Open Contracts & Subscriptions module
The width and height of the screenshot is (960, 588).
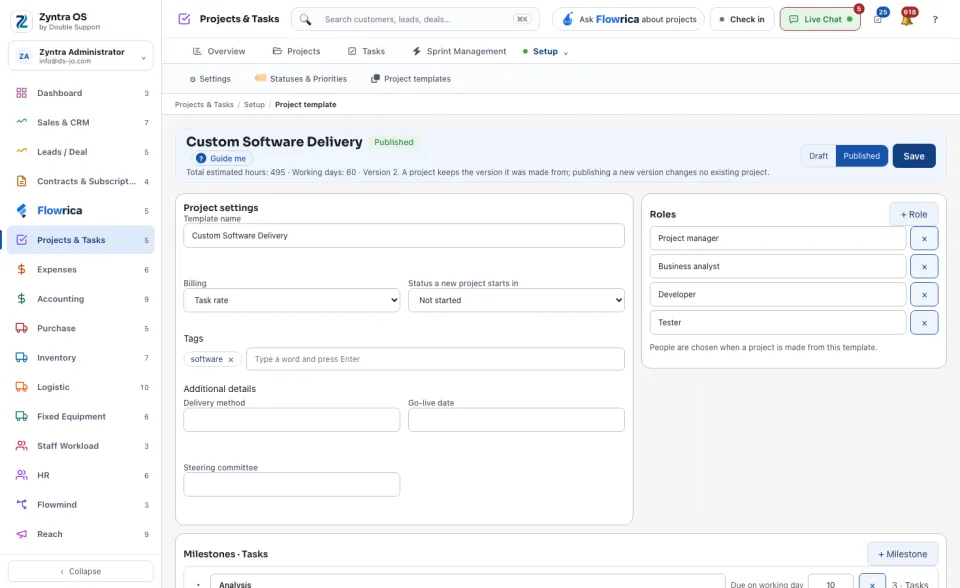coord(81,181)
